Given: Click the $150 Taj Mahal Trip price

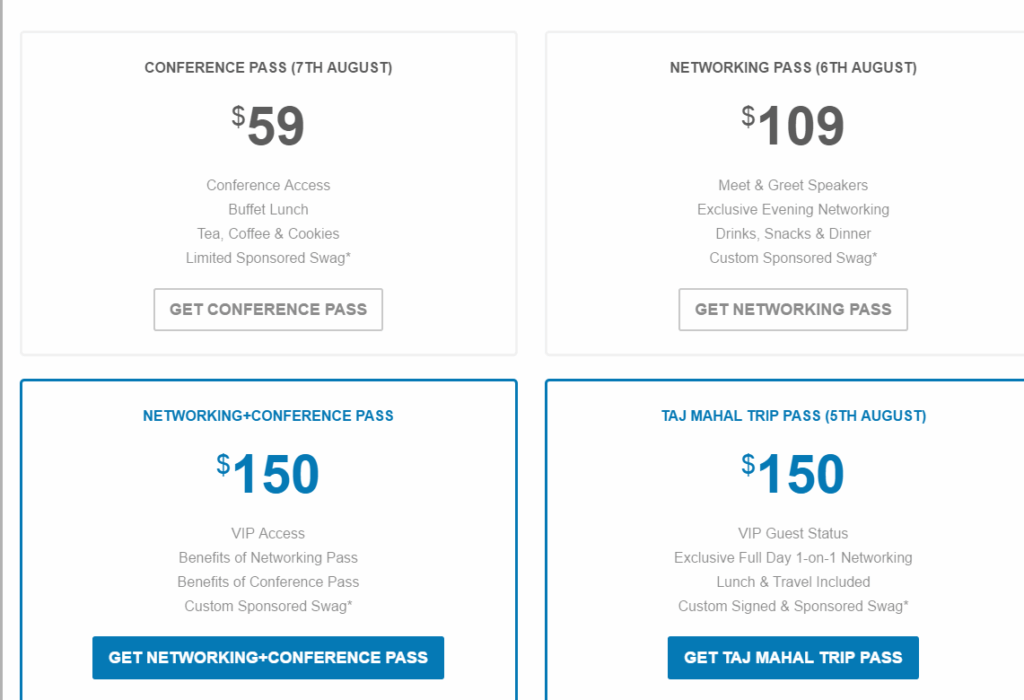Looking at the screenshot, I should click(793, 474).
